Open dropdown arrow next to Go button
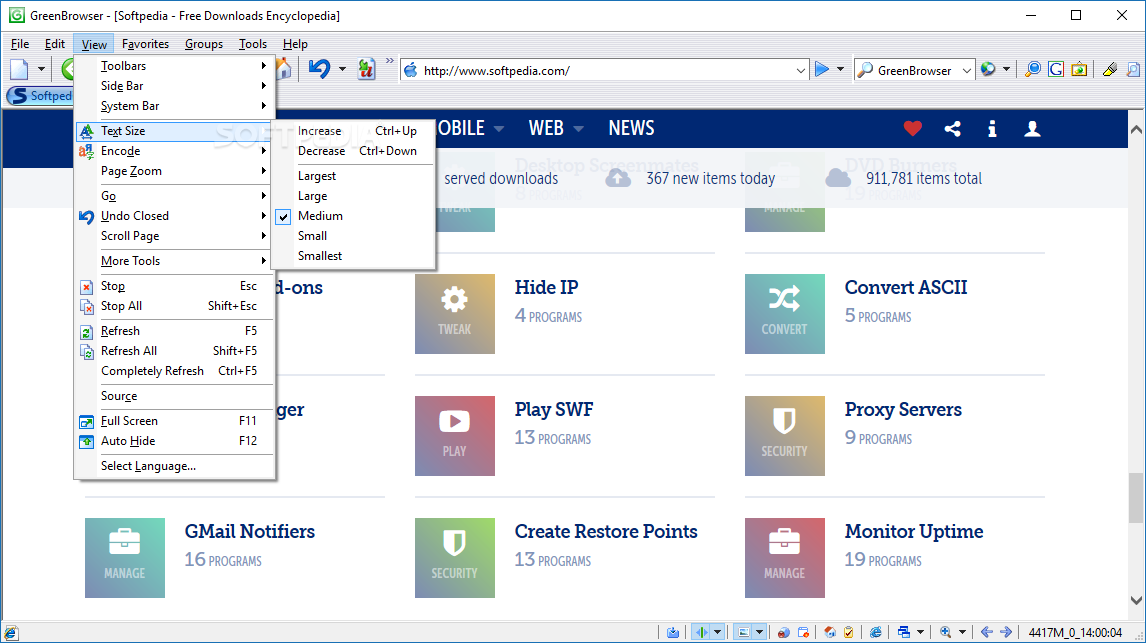The height and width of the screenshot is (643, 1146). (x=840, y=69)
